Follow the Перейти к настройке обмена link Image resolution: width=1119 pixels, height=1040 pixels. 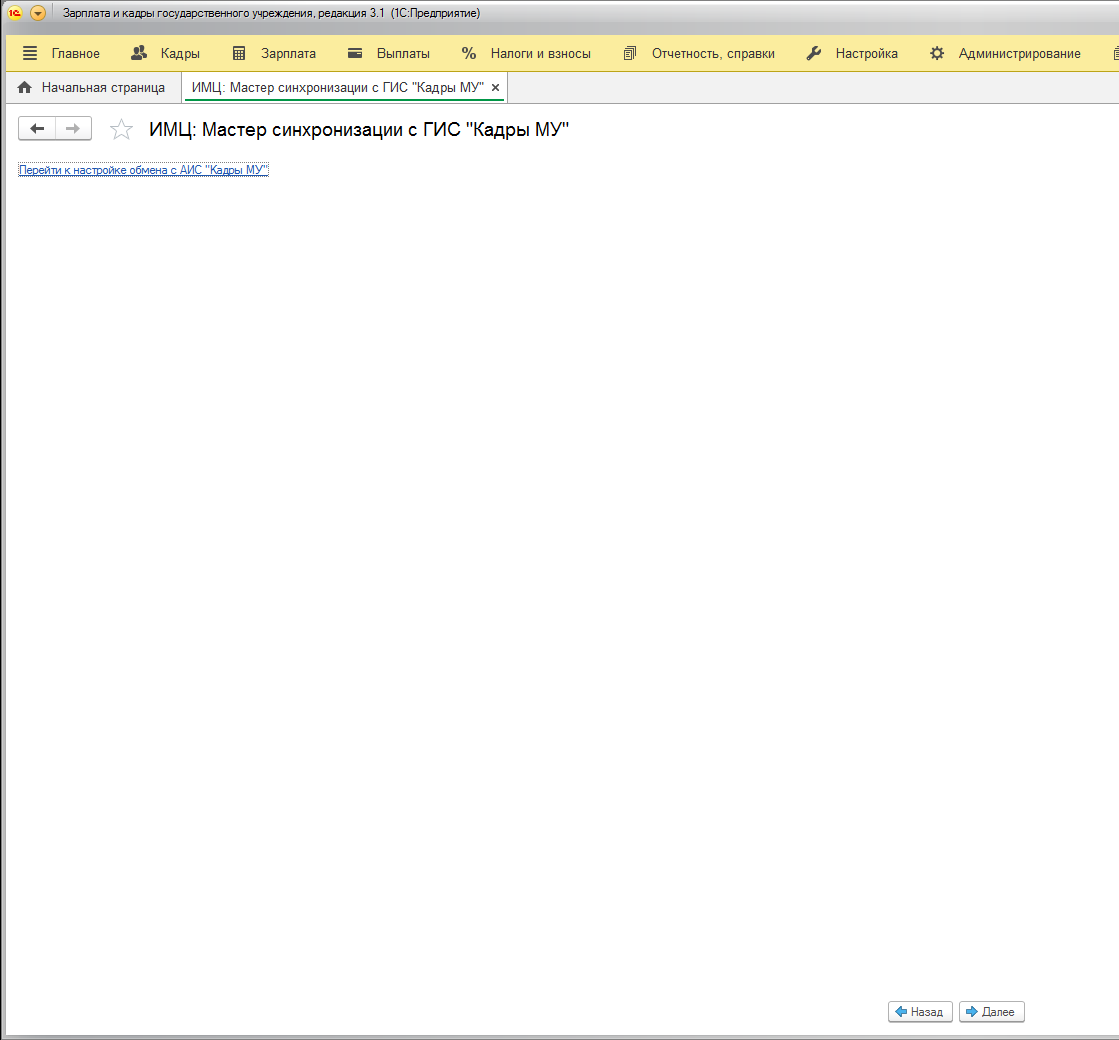(x=143, y=170)
